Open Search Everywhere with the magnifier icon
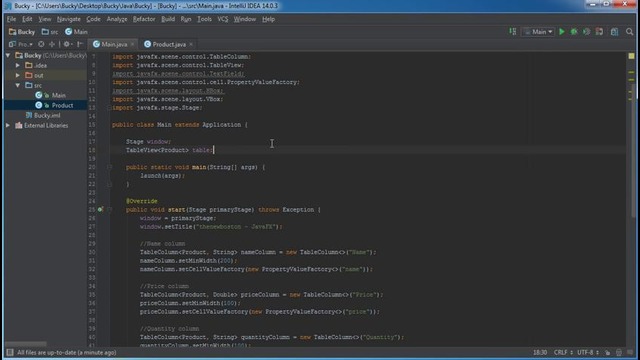 point(629,31)
